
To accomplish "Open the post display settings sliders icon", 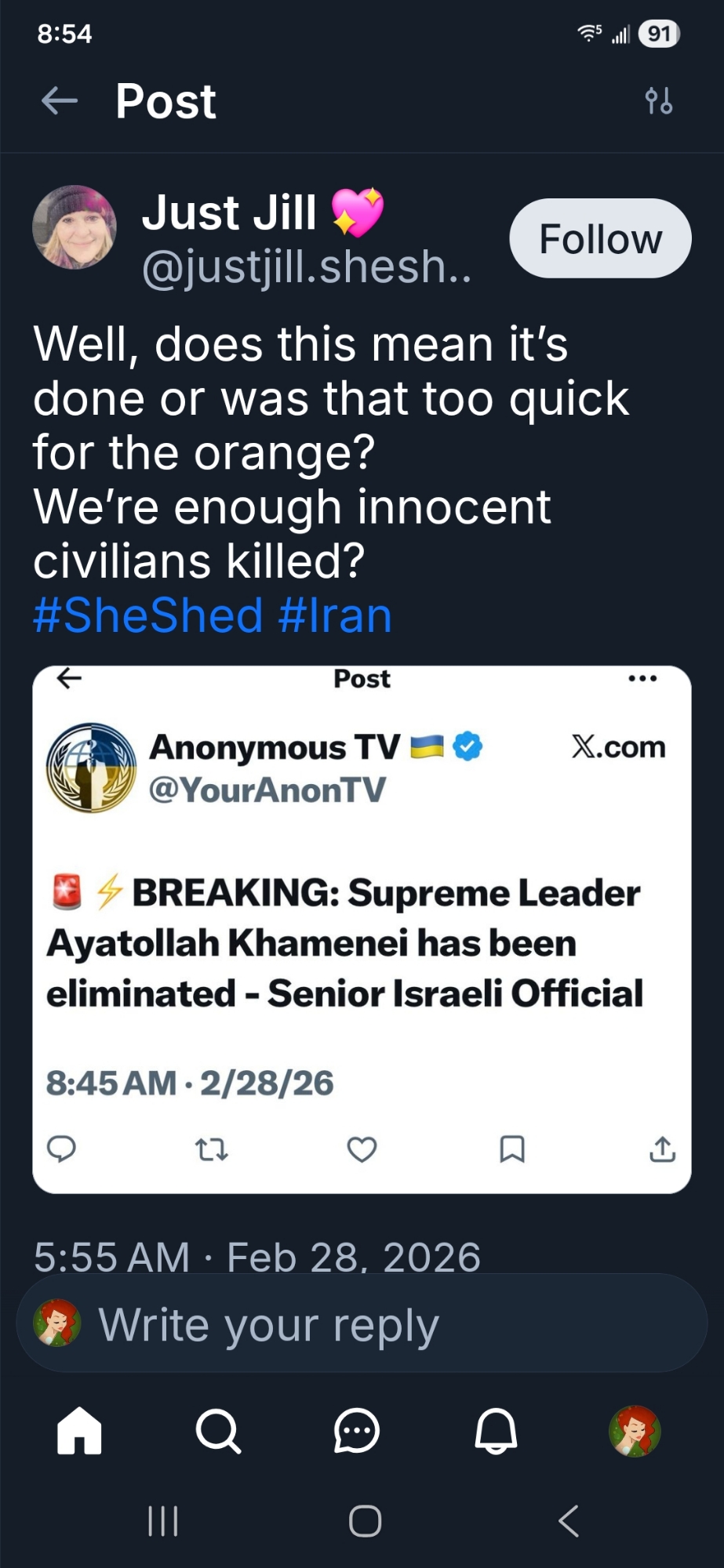I will 658,101.
